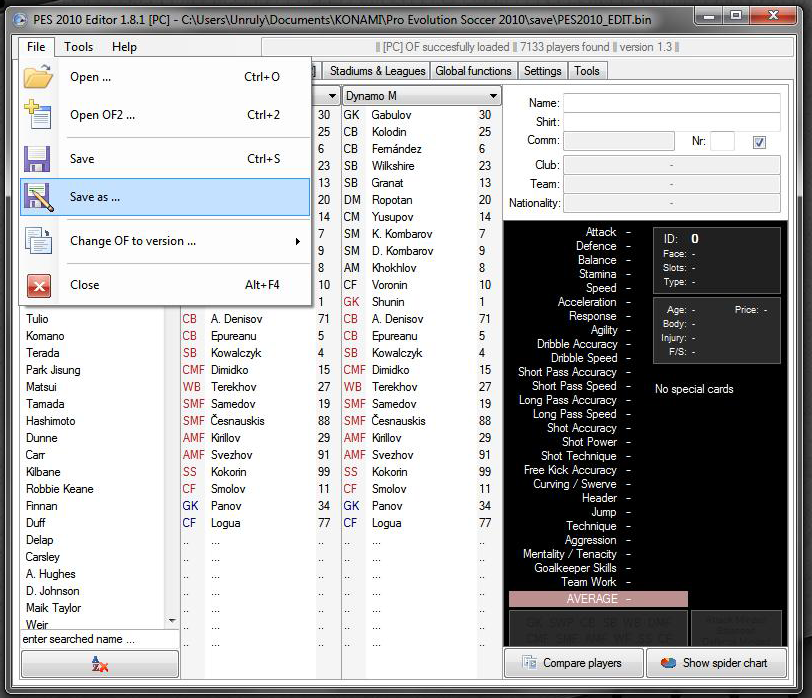
Task: Click Show spider chart button
Action: click(x=716, y=663)
